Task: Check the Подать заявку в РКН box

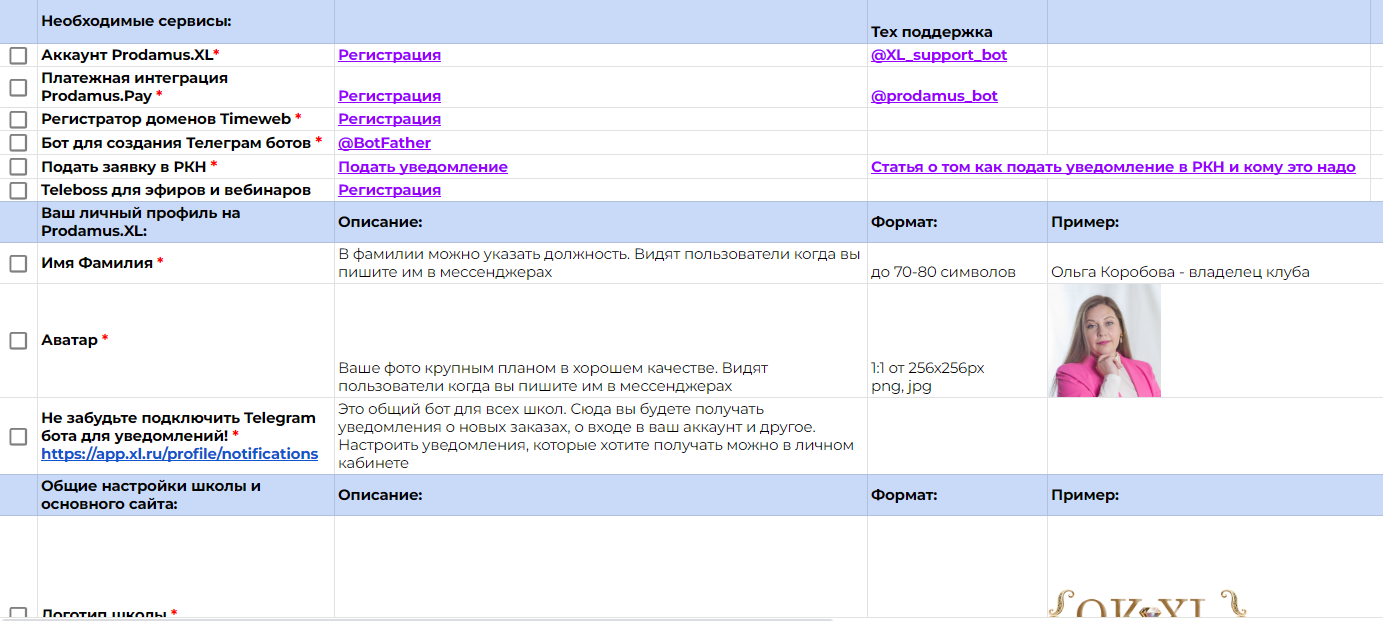Action: click(18, 167)
